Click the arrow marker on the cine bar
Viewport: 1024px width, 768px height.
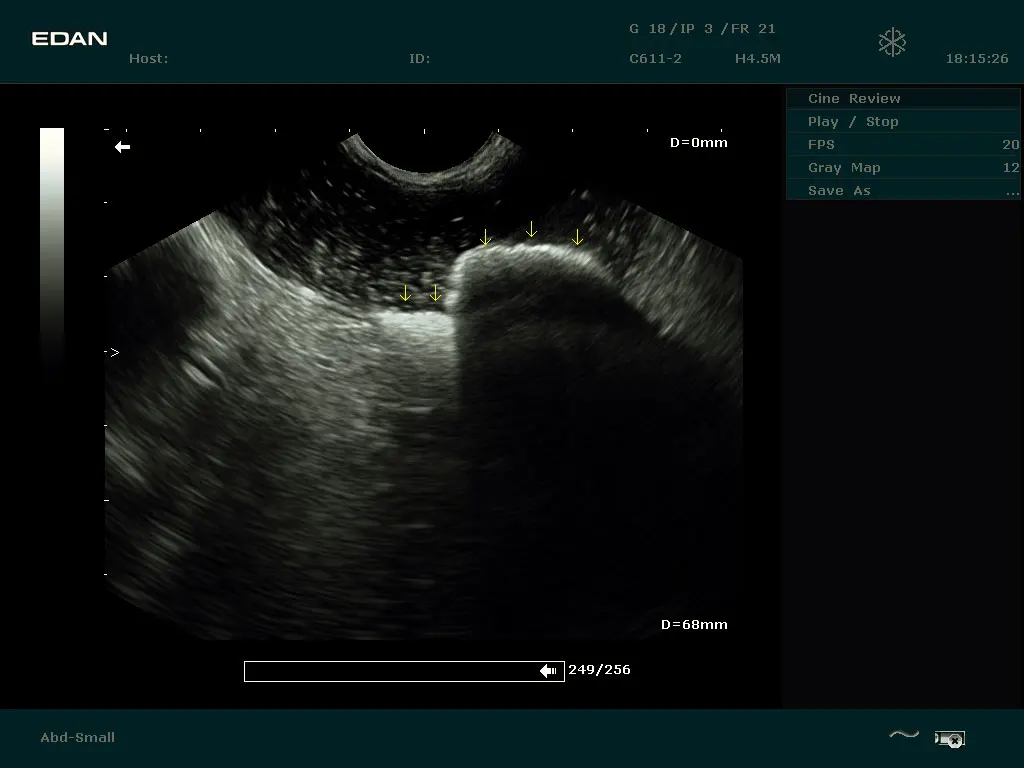[x=548, y=671]
